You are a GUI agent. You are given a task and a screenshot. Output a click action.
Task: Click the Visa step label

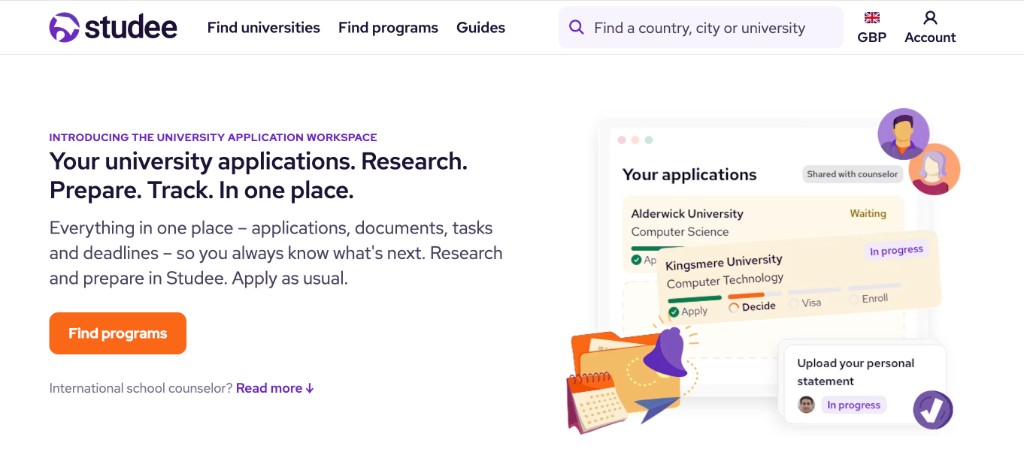point(811,303)
